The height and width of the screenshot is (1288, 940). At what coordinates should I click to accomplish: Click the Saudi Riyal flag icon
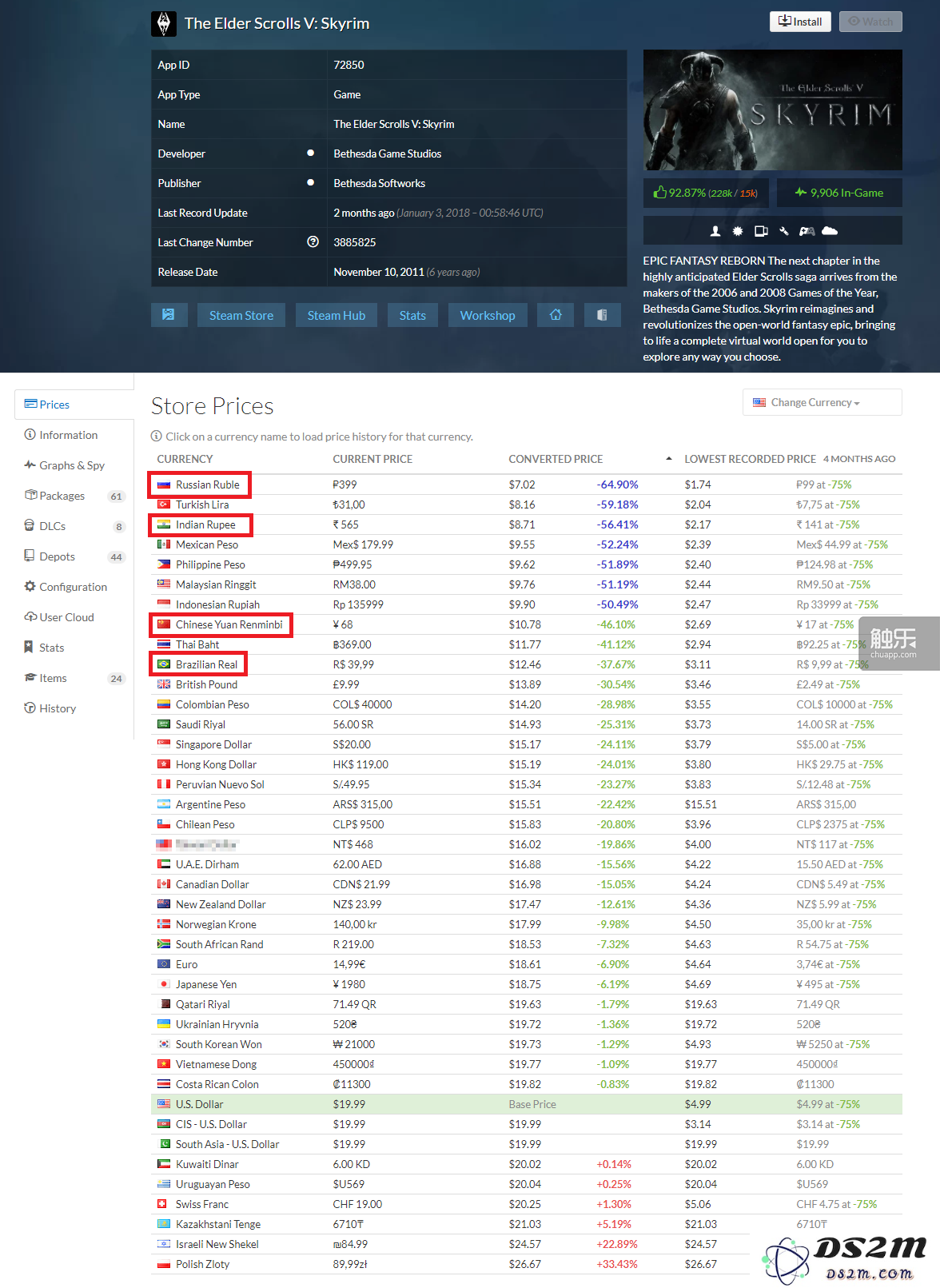164,724
